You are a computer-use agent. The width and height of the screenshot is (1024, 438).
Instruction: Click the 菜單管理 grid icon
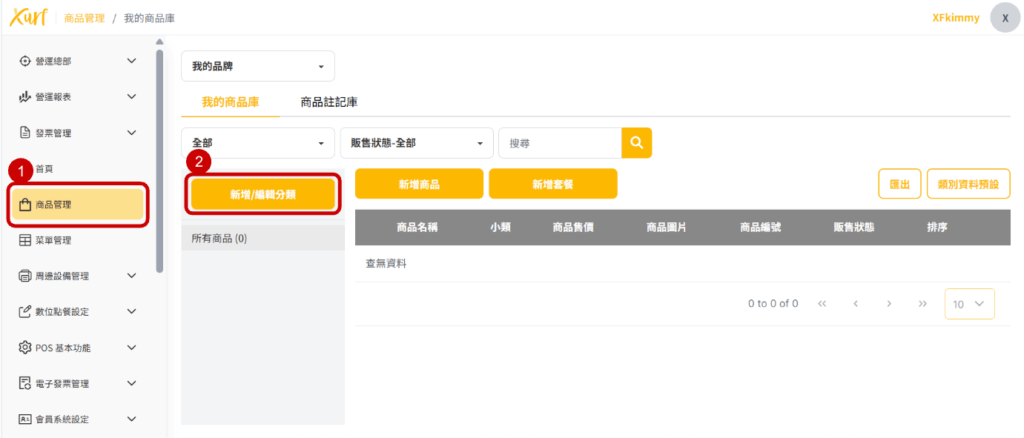[x=26, y=240]
